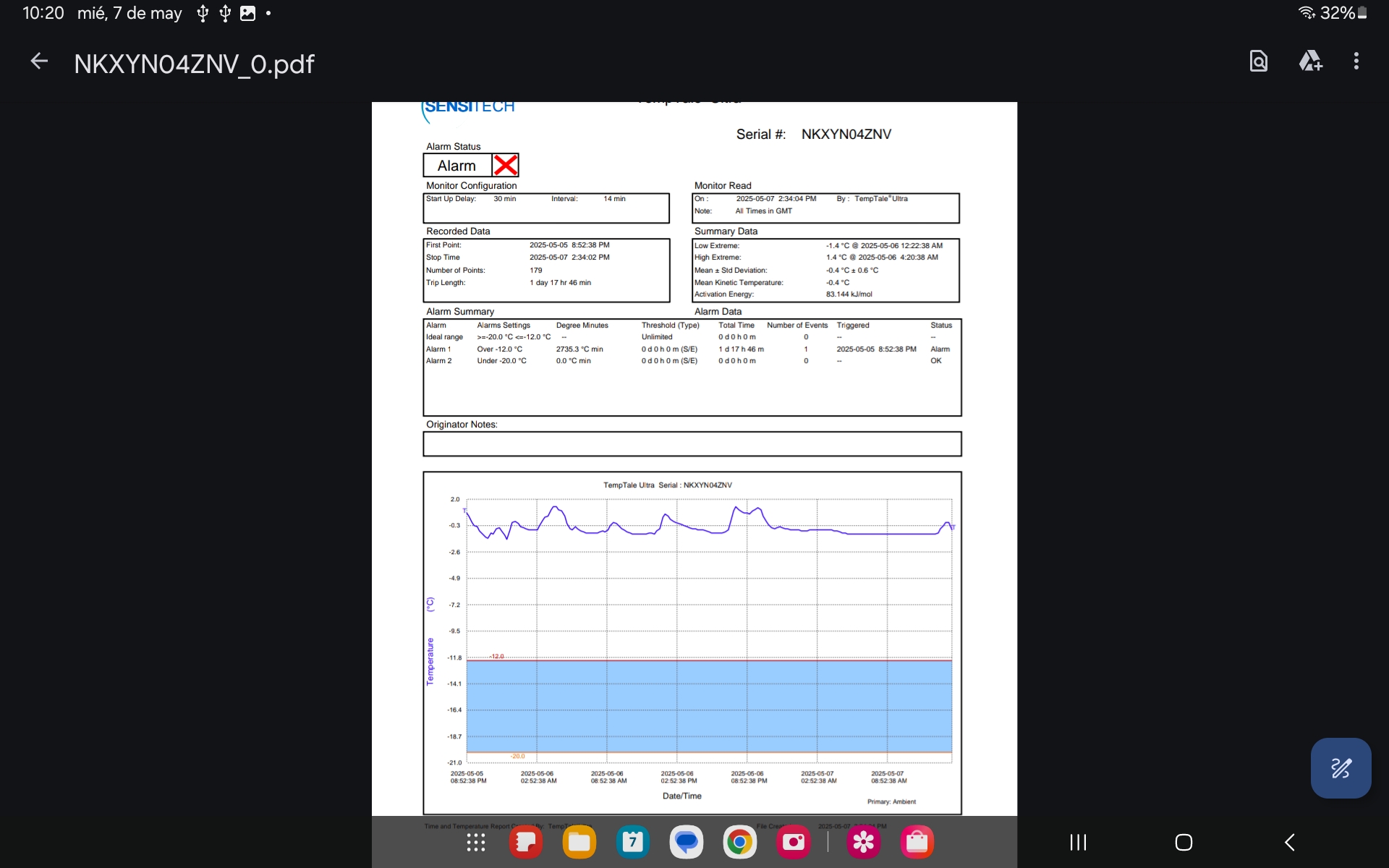Tap Low Extreme -1.4 °C entry
The width and height of the screenshot is (1389, 868).
pos(884,246)
